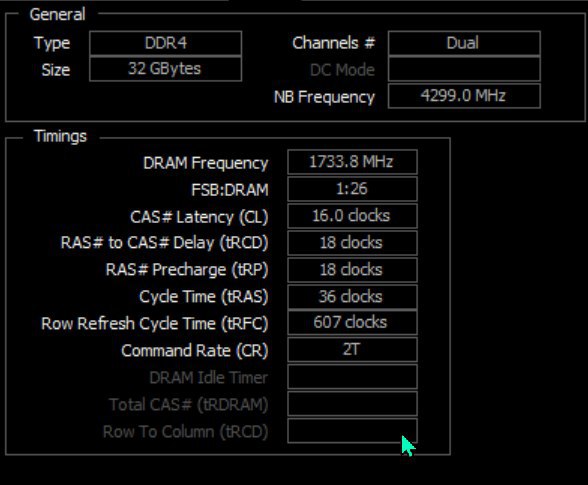Click the Row Refresh Cycle Time (tRFC) label

click(x=155, y=324)
